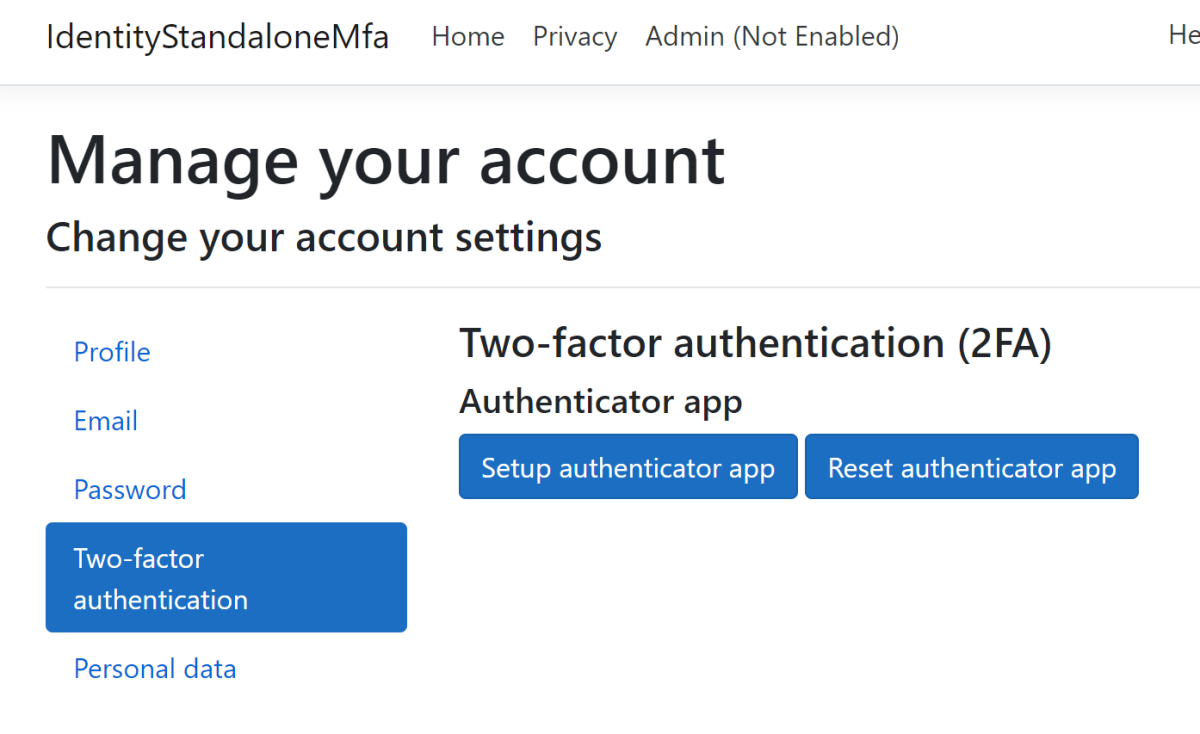
Task: Switch to the Email sidebar tab
Action: [x=105, y=421]
